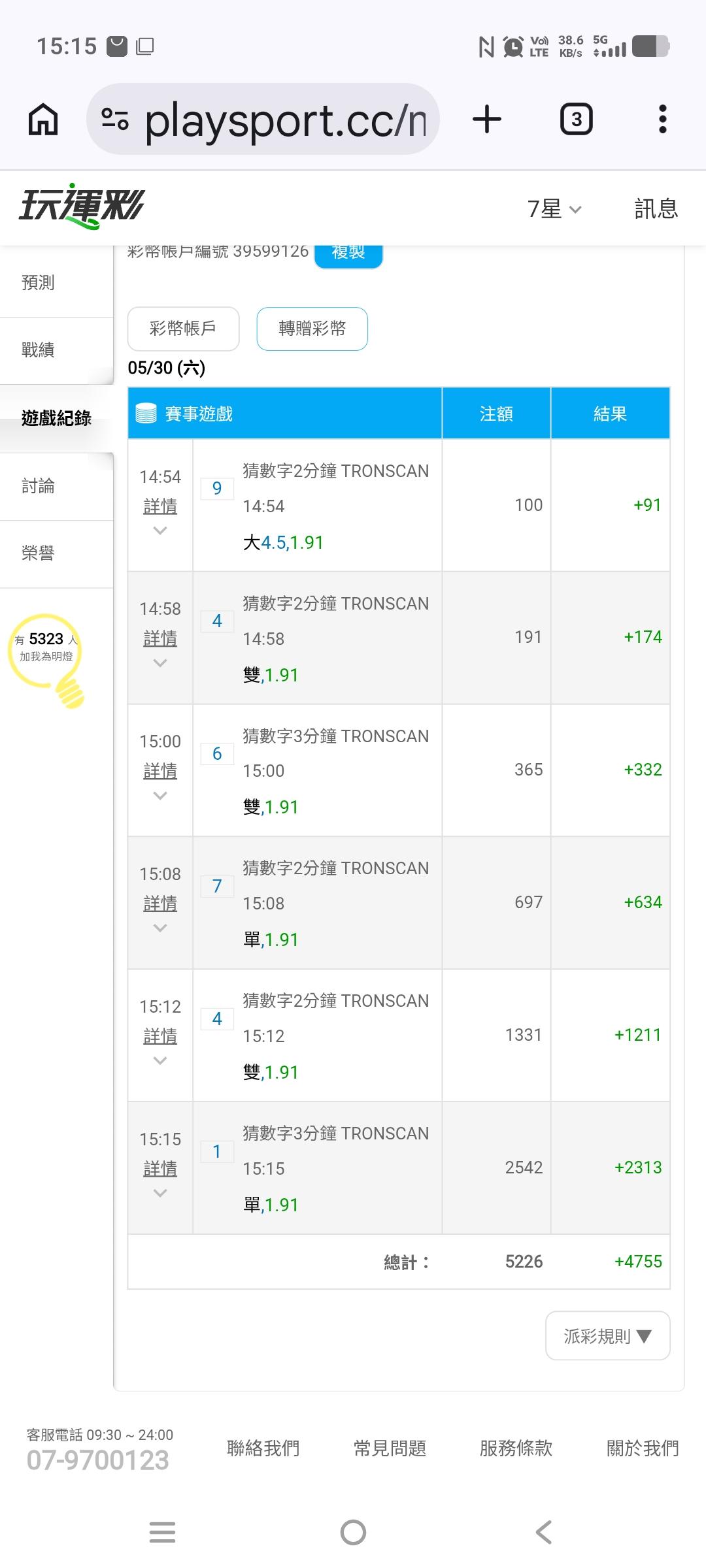This screenshot has height=1568, width=706.
Task: Open the 詳情 link for the 15:08 bet
Action: 160,904
